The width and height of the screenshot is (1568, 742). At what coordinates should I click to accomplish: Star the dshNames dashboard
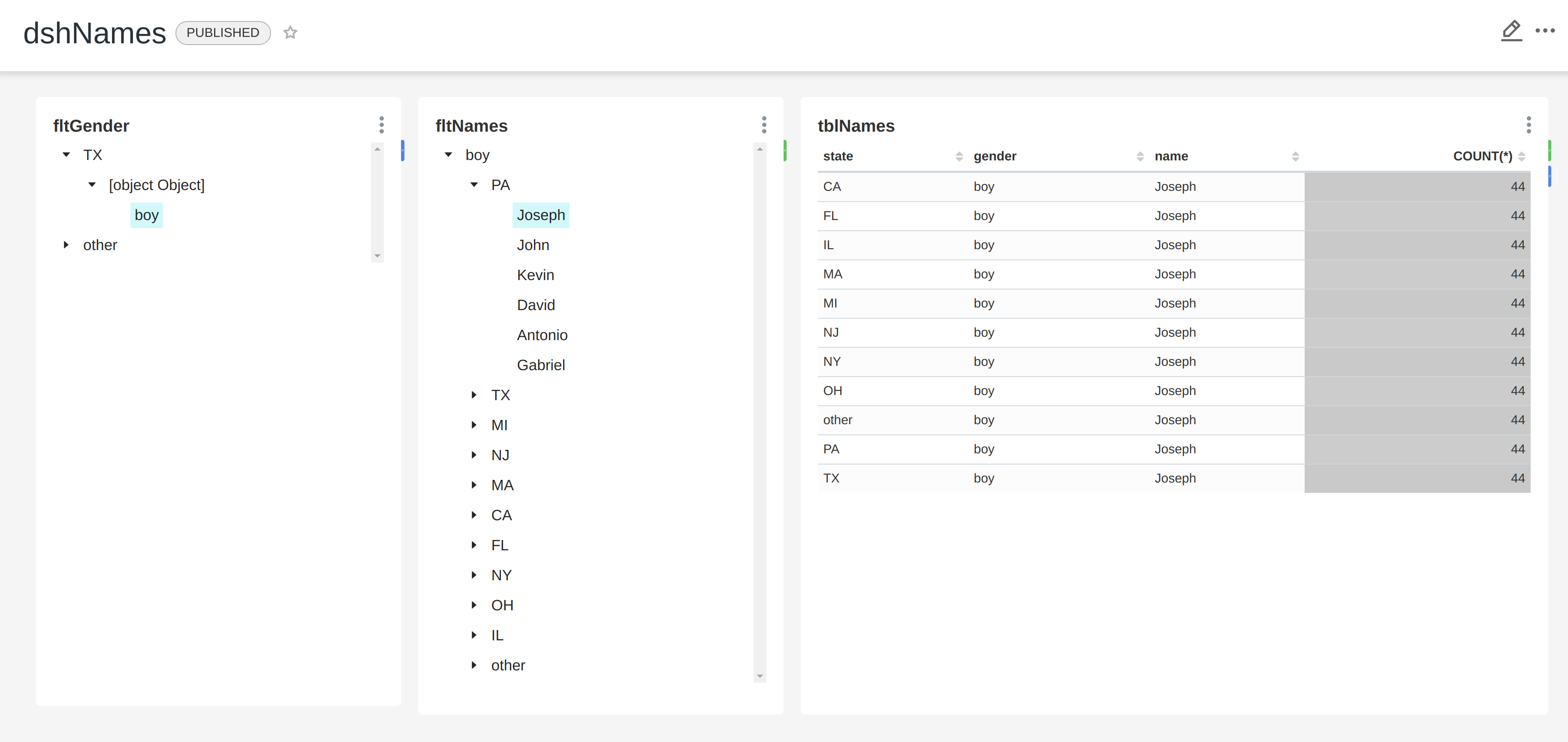pos(290,32)
